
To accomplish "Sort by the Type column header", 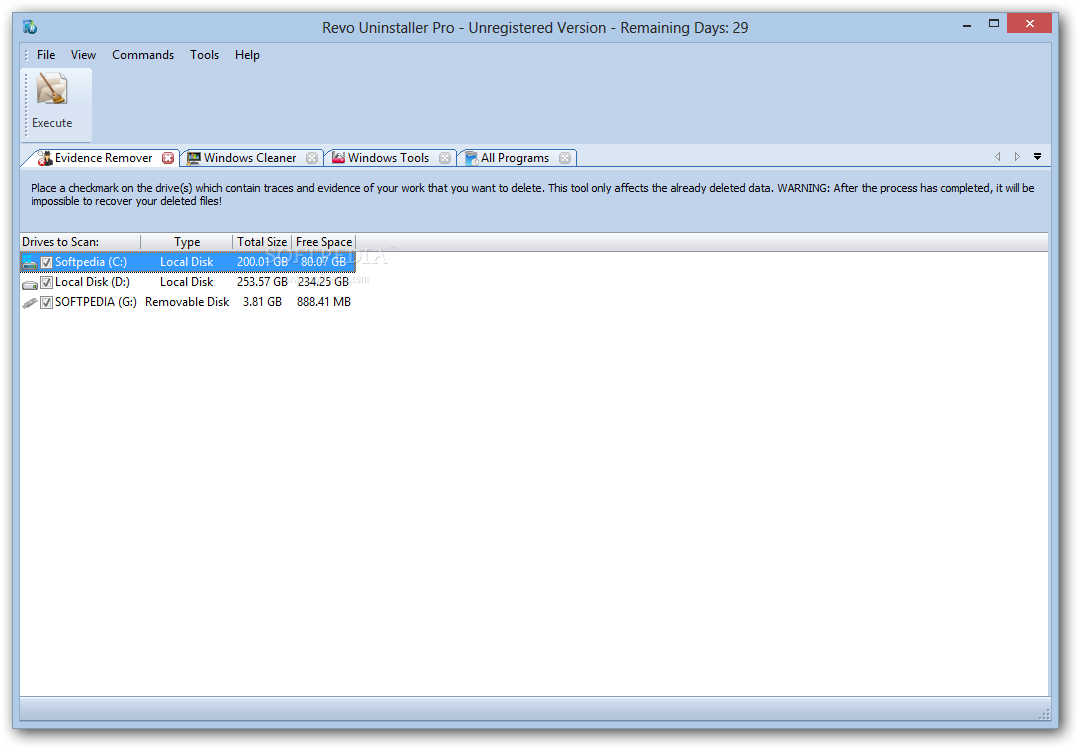I will [x=186, y=242].
